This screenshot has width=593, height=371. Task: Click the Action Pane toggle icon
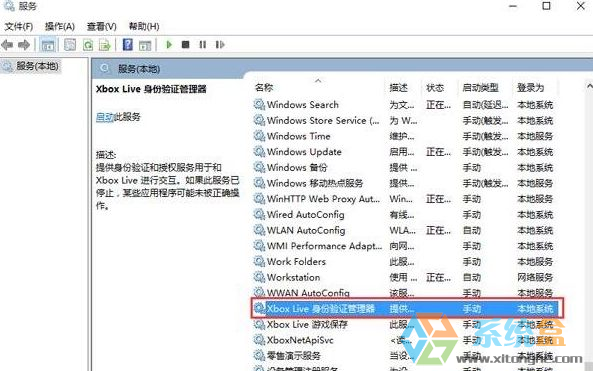[x=145, y=45]
